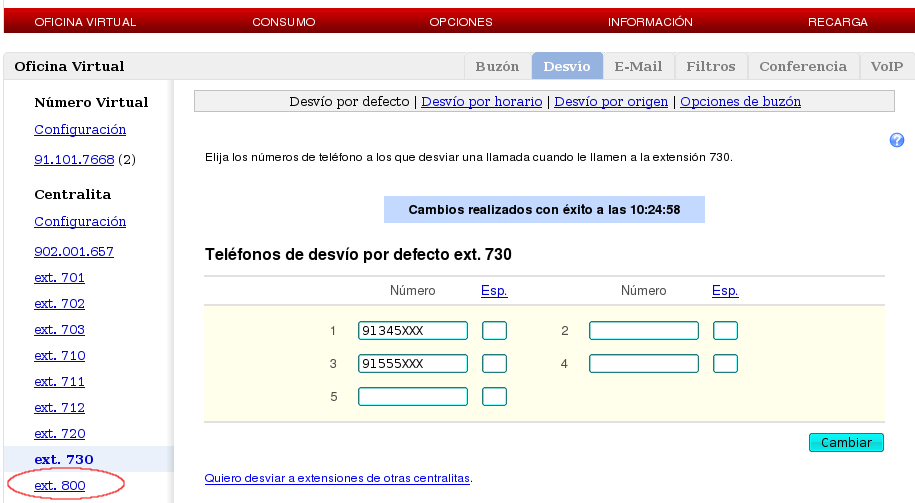The image size is (915, 503).
Task: Focus the number 5 phone input field
Action: [412, 397]
